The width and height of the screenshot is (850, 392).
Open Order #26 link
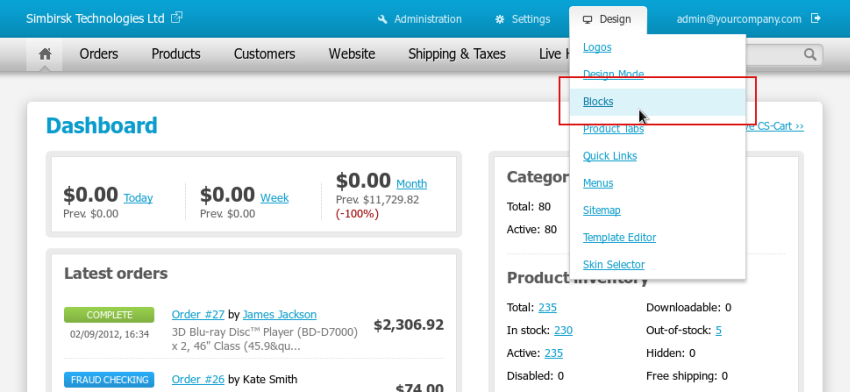tap(198, 379)
